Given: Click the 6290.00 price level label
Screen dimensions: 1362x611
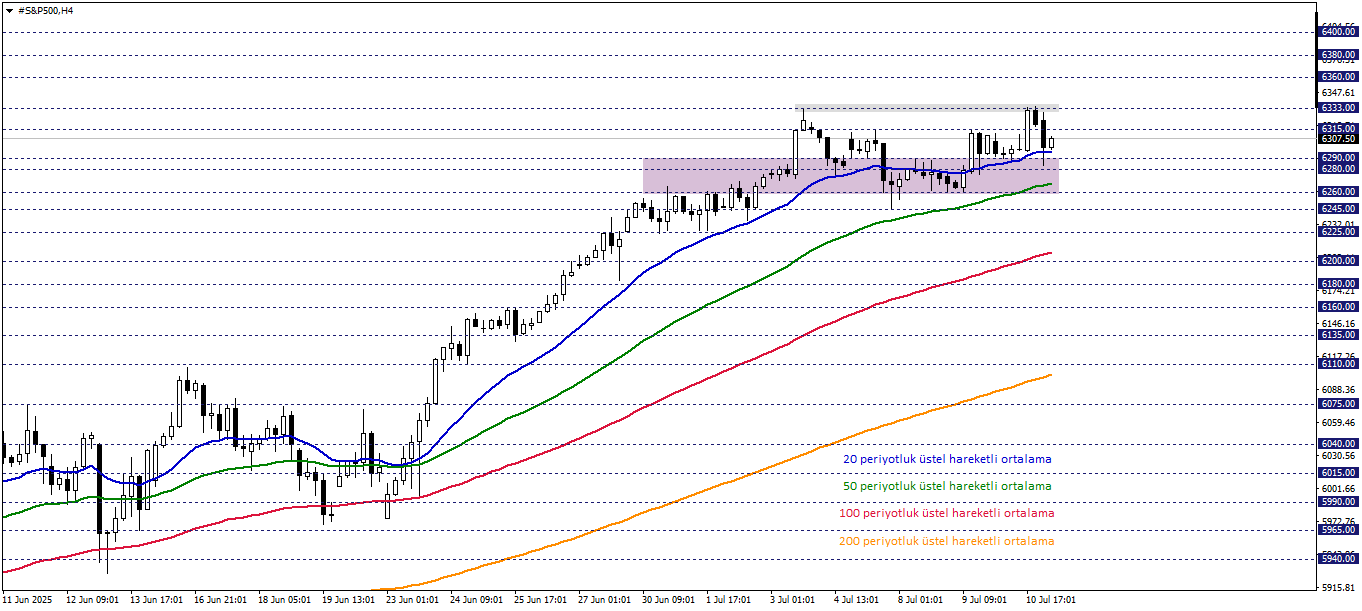Looking at the screenshot, I should [x=1338, y=158].
